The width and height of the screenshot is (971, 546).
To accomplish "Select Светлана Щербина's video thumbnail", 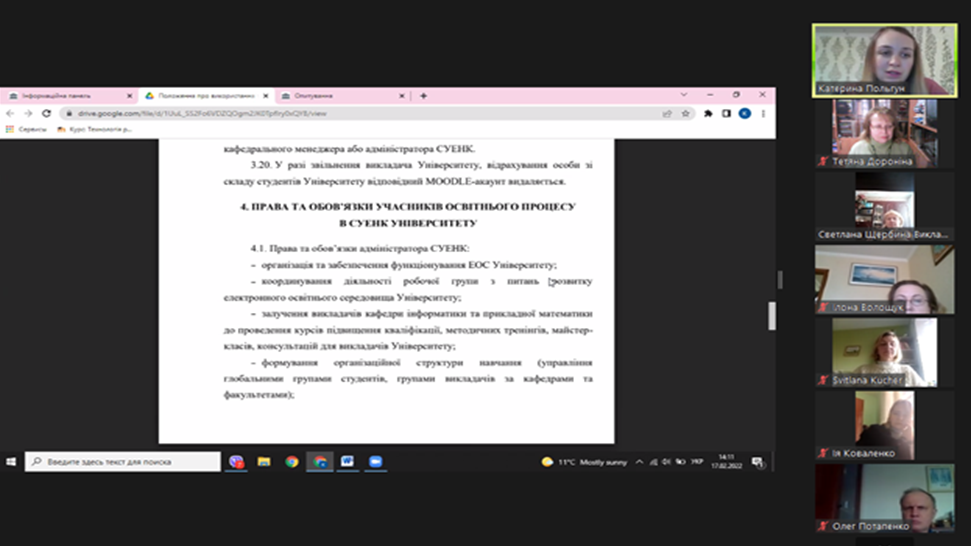I will pyautogui.click(x=884, y=207).
